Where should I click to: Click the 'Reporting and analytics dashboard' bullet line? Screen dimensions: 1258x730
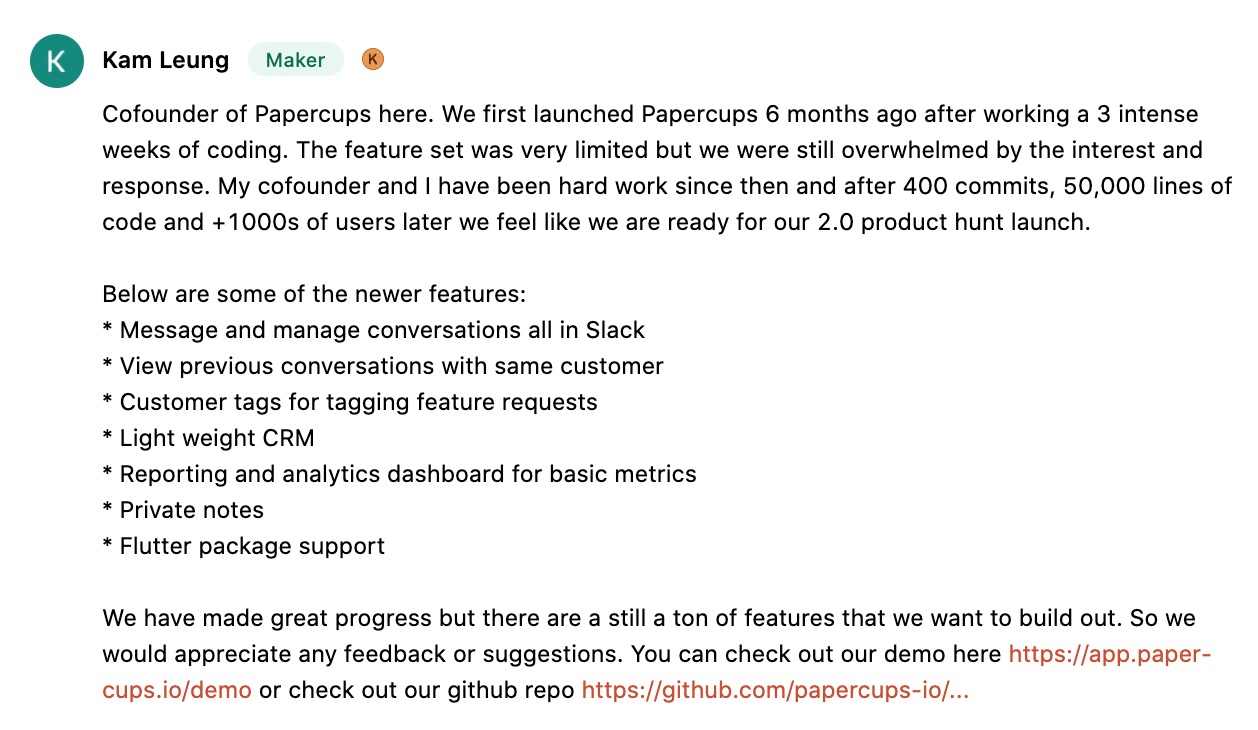click(x=399, y=474)
